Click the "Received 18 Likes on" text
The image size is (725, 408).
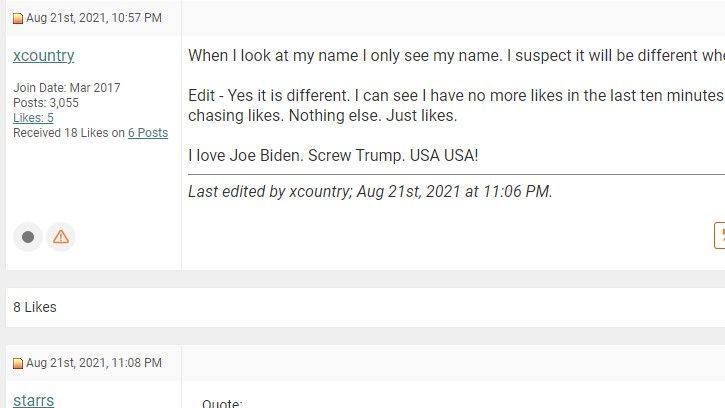(x=68, y=133)
